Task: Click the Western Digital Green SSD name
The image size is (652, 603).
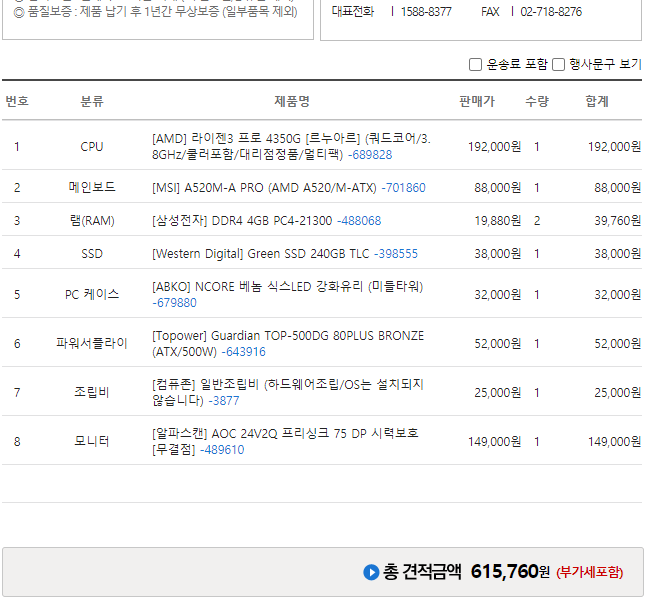Action: click(x=261, y=254)
